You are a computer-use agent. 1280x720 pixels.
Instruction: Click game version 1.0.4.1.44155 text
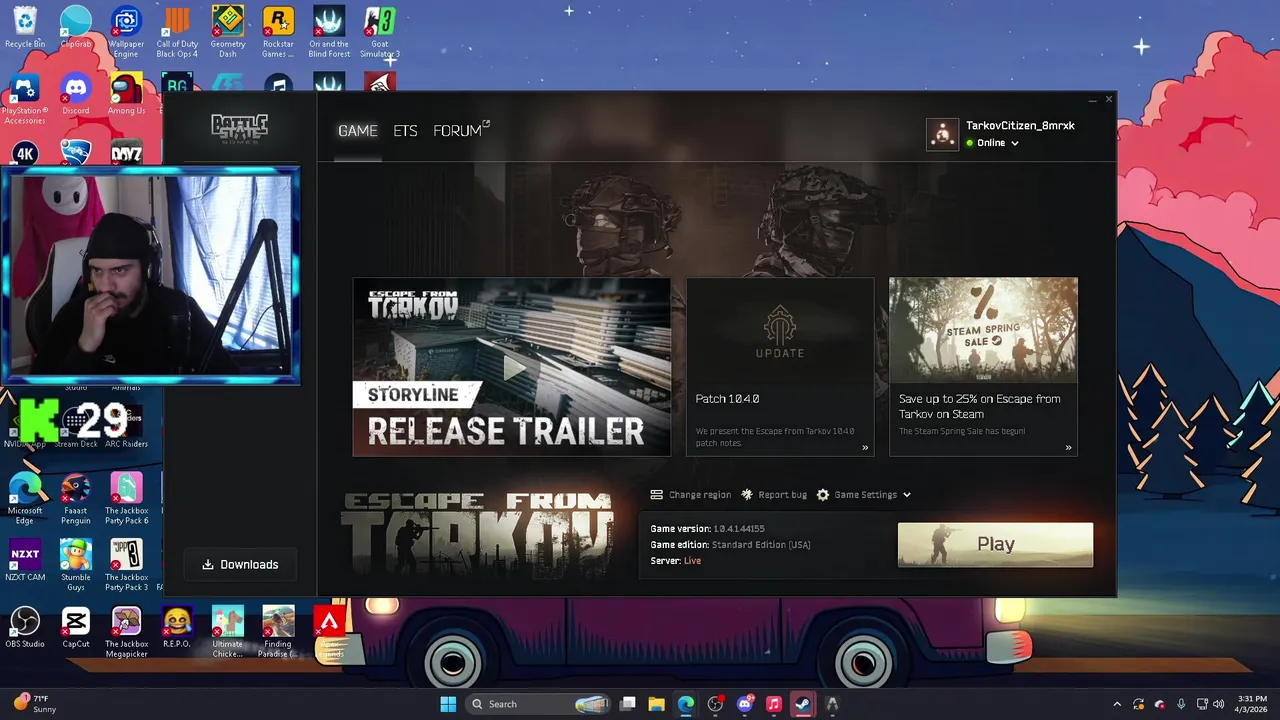coord(739,529)
